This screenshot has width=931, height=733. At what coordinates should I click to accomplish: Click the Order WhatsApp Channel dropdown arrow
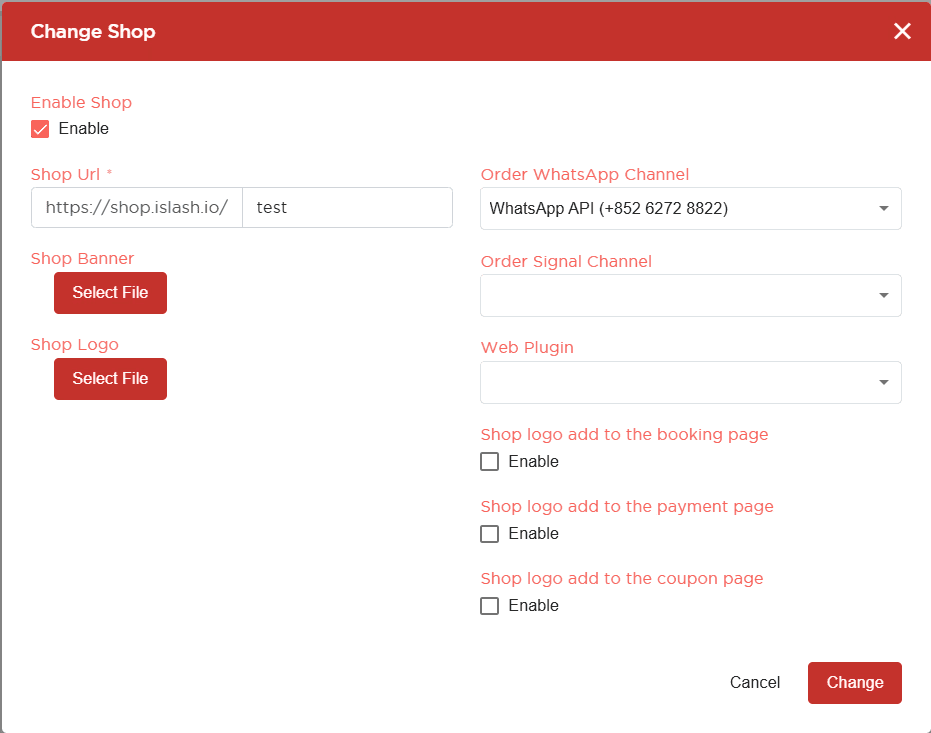[884, 208]
